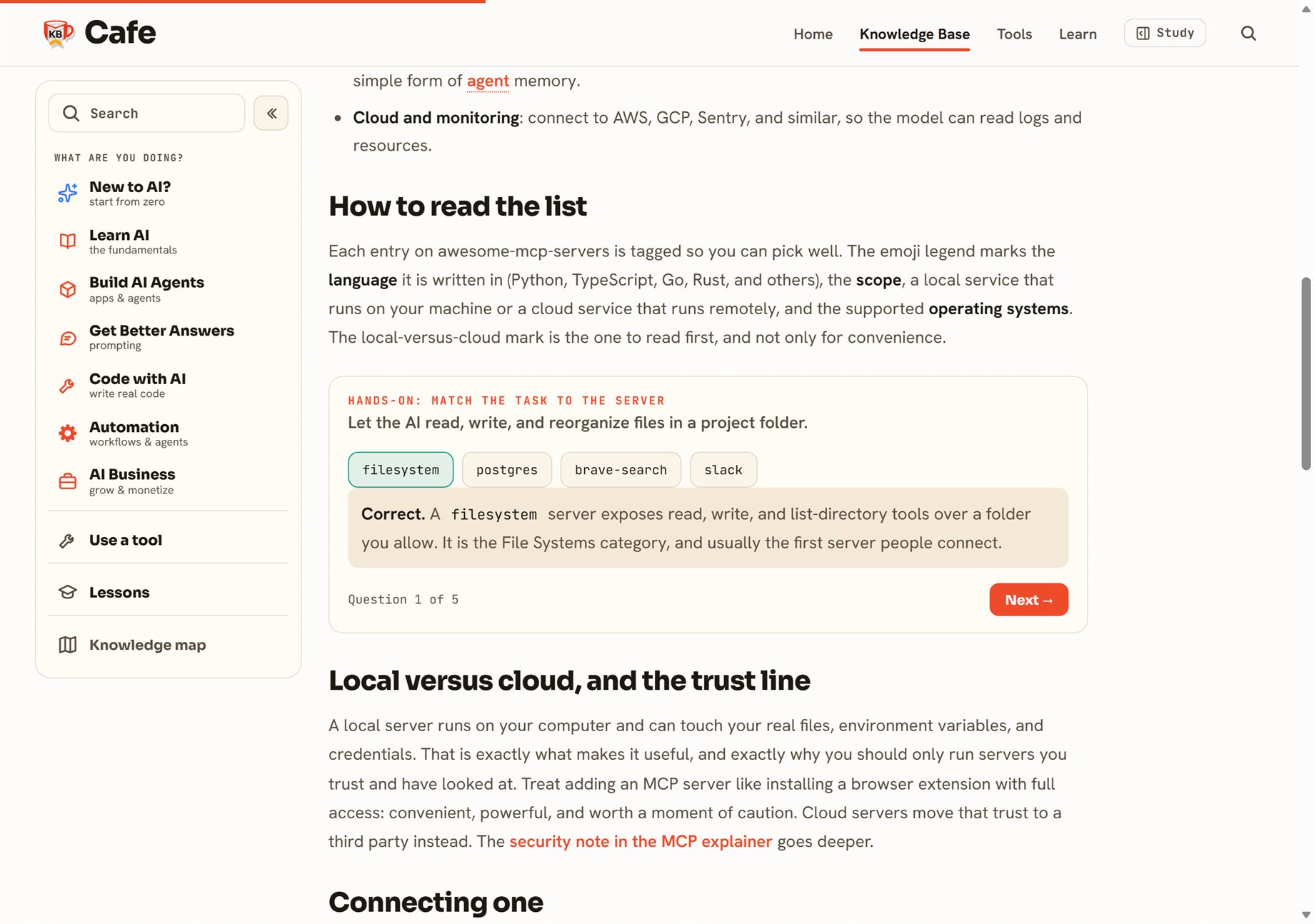1314x924 pixels.
Task: Focus the sidebar Search field
Action: click(x=146, y=113)
